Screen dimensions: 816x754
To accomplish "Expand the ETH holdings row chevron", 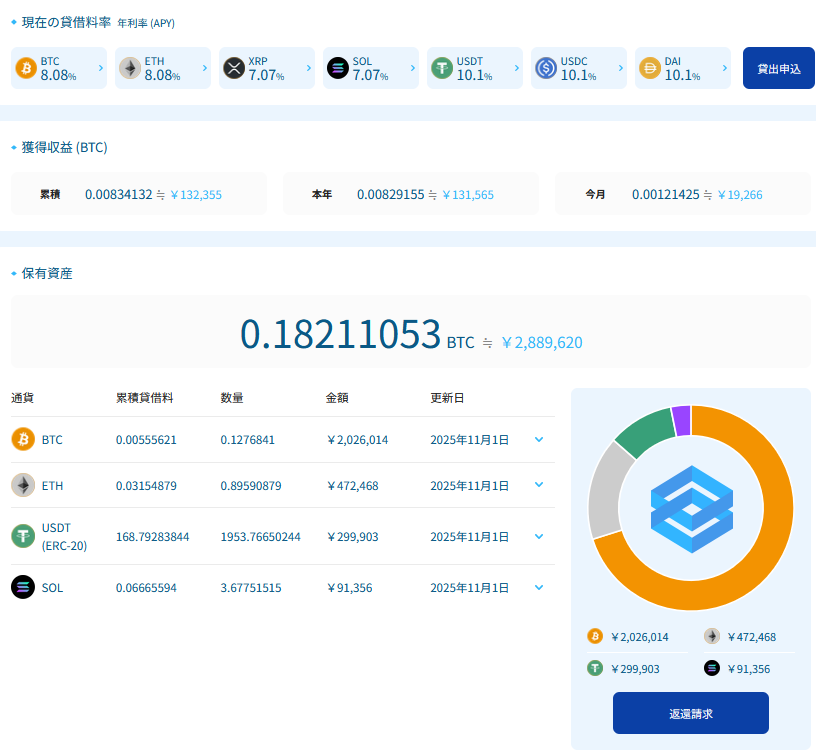I will (539, 485).
